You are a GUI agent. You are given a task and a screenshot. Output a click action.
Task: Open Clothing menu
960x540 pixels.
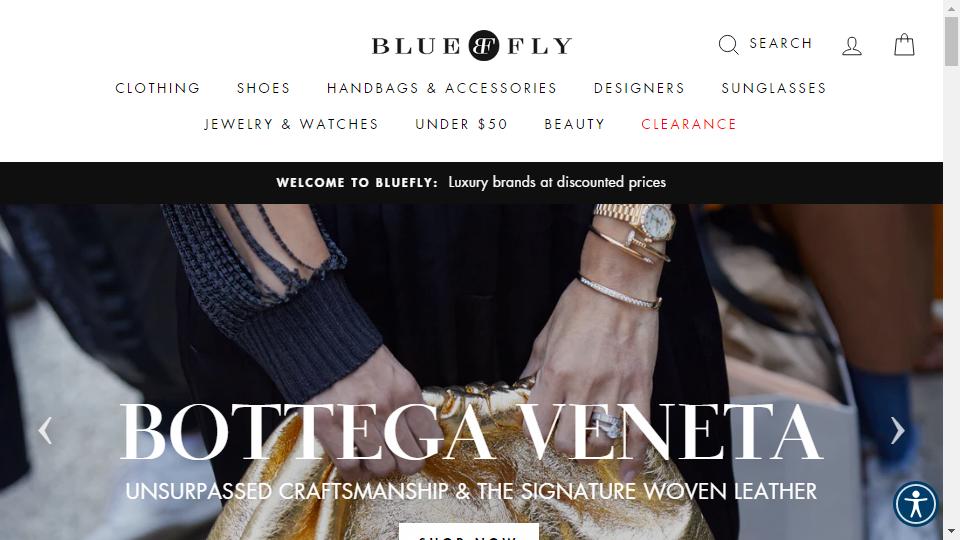(x=157, y=88)
